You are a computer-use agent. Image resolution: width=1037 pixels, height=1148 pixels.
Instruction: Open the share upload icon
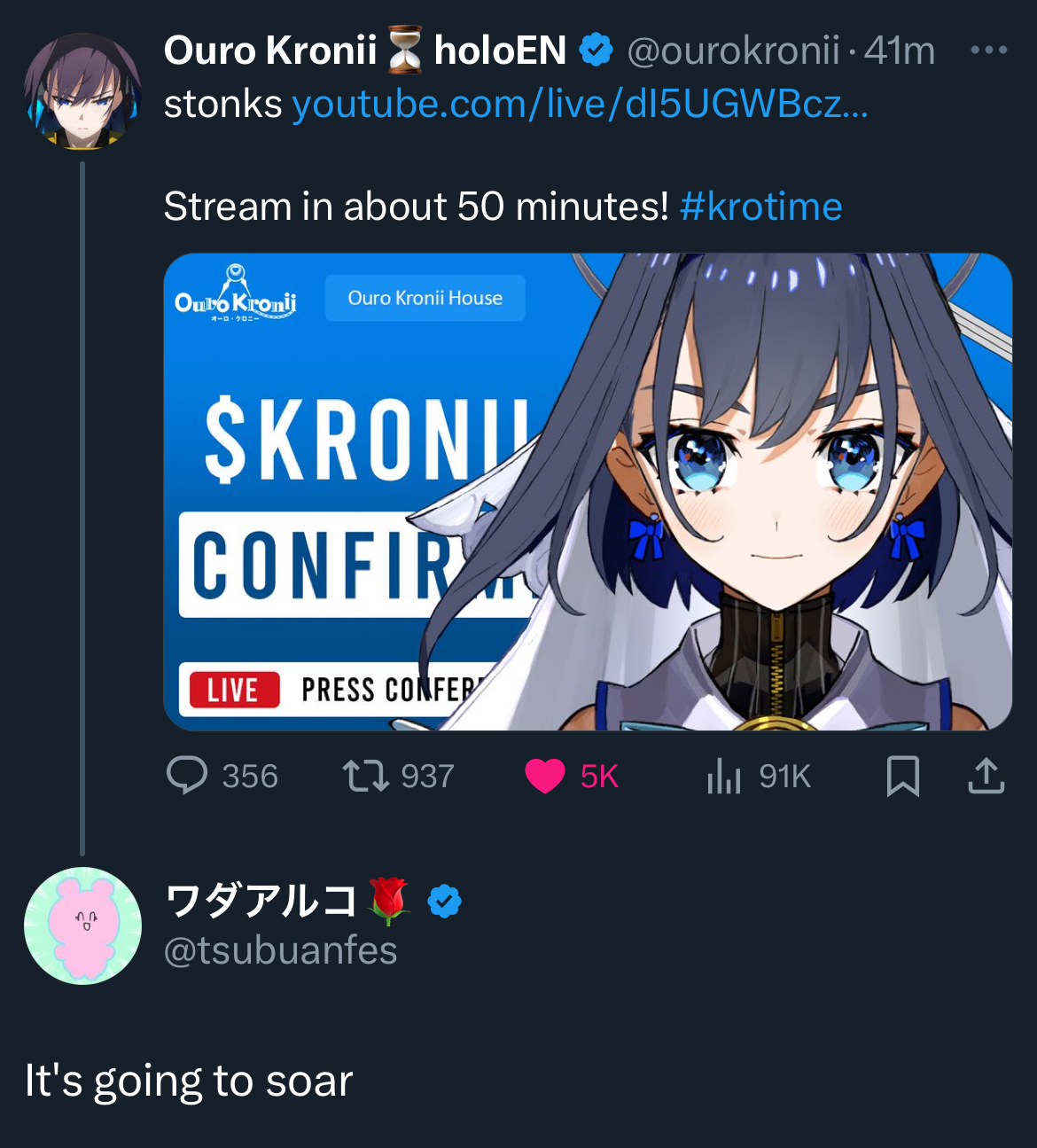(x=986, y=776)
